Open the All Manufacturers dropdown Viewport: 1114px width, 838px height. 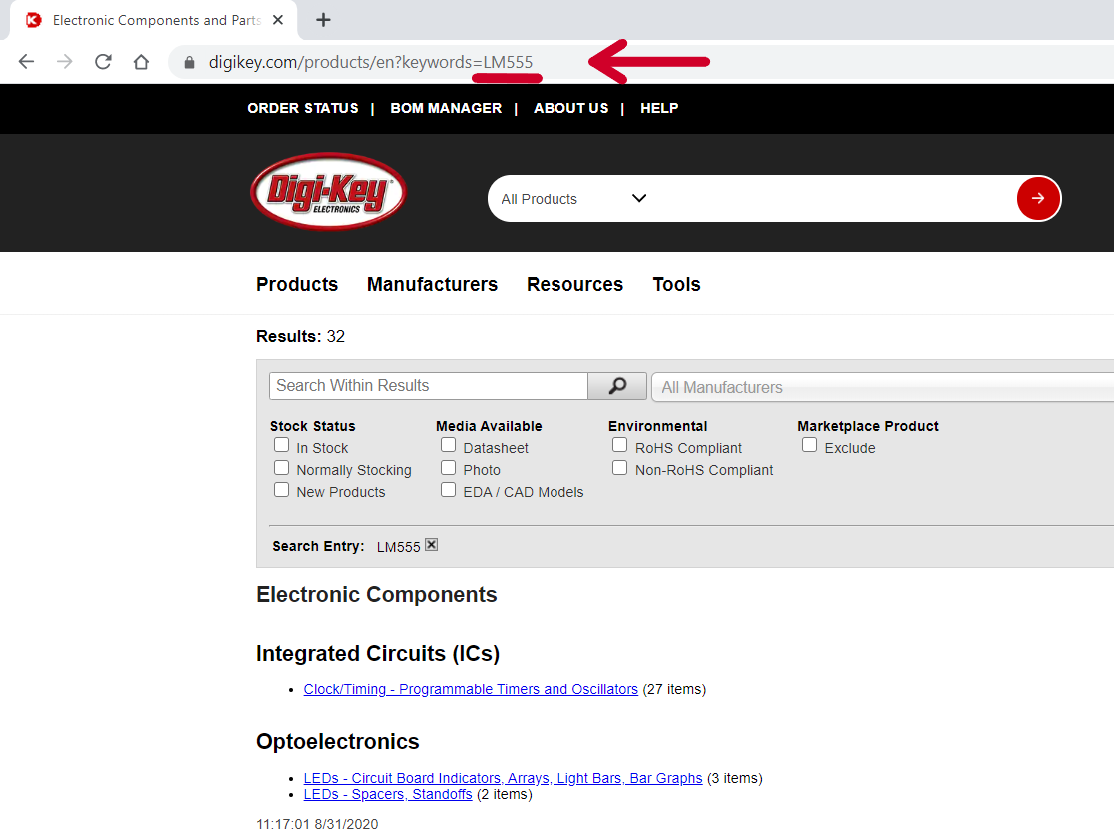pyautogui.click(x=882, y=387)
